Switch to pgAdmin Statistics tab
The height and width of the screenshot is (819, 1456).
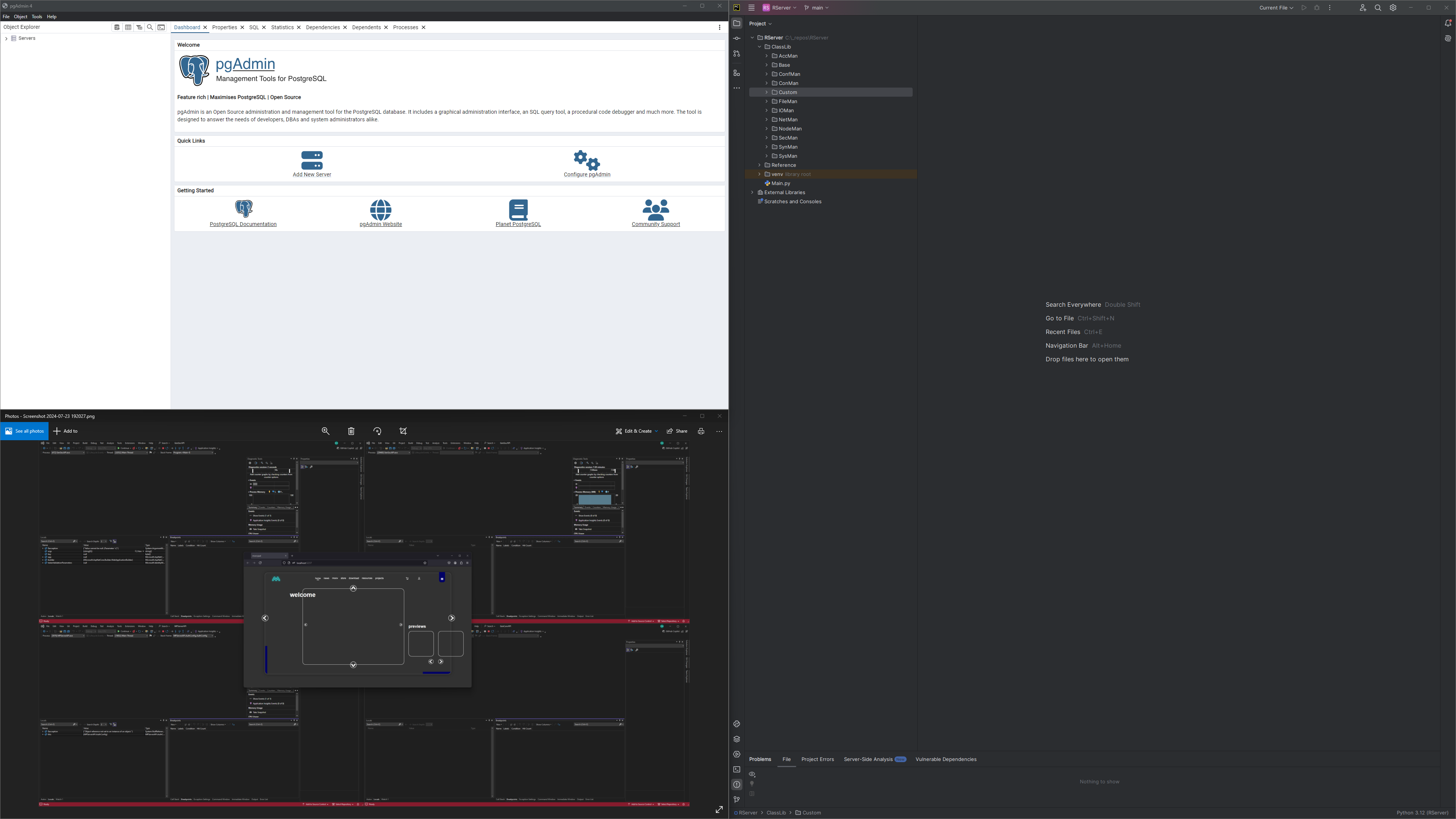pyautogui.click(x=282, y=27)
